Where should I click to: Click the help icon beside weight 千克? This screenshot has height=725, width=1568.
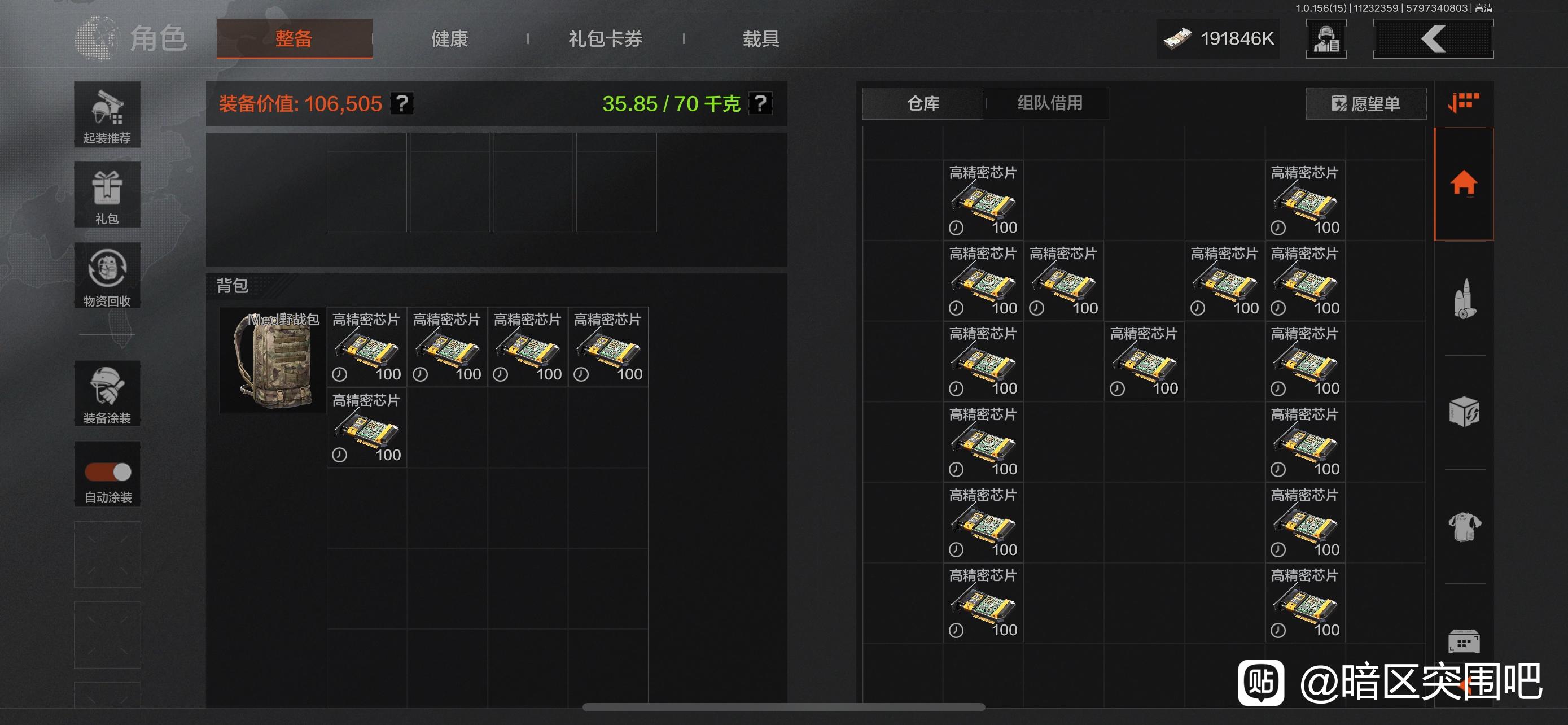click(x=760, y=103)
